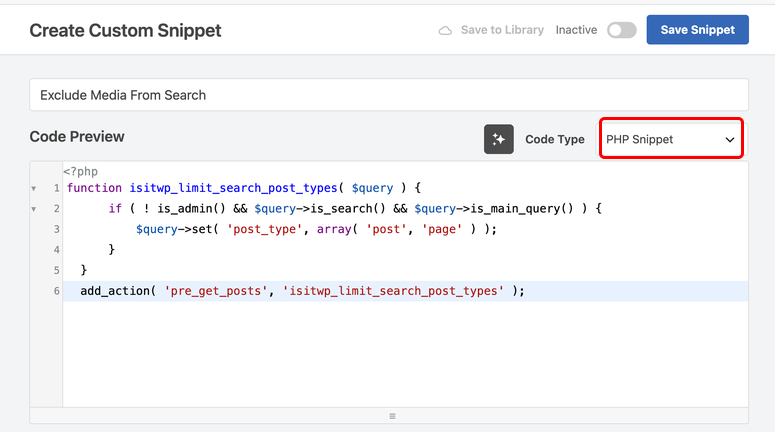Click the line number 4 in gutter

[x=56, y=250]
